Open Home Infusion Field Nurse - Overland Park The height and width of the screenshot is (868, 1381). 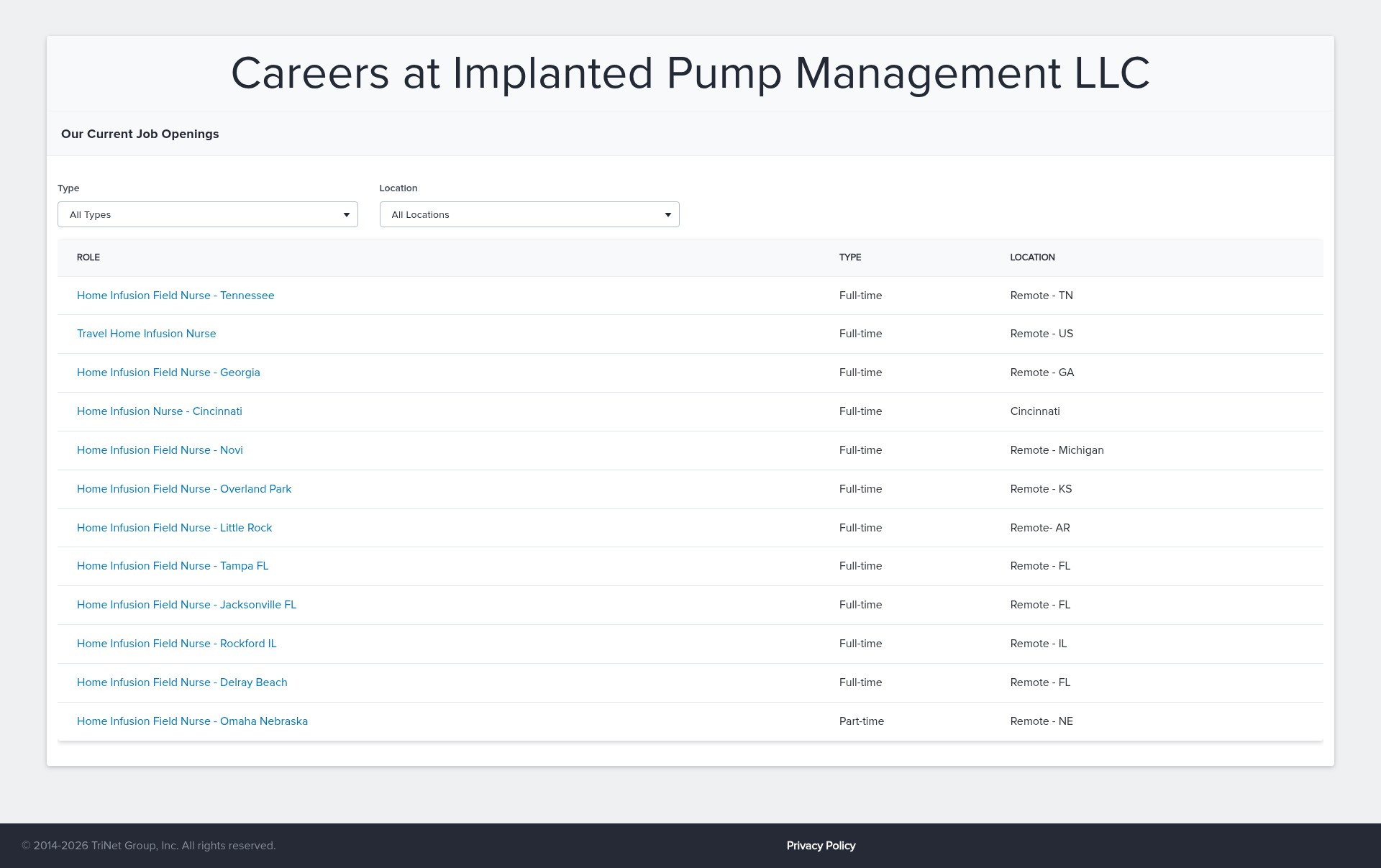pos(184,489)
